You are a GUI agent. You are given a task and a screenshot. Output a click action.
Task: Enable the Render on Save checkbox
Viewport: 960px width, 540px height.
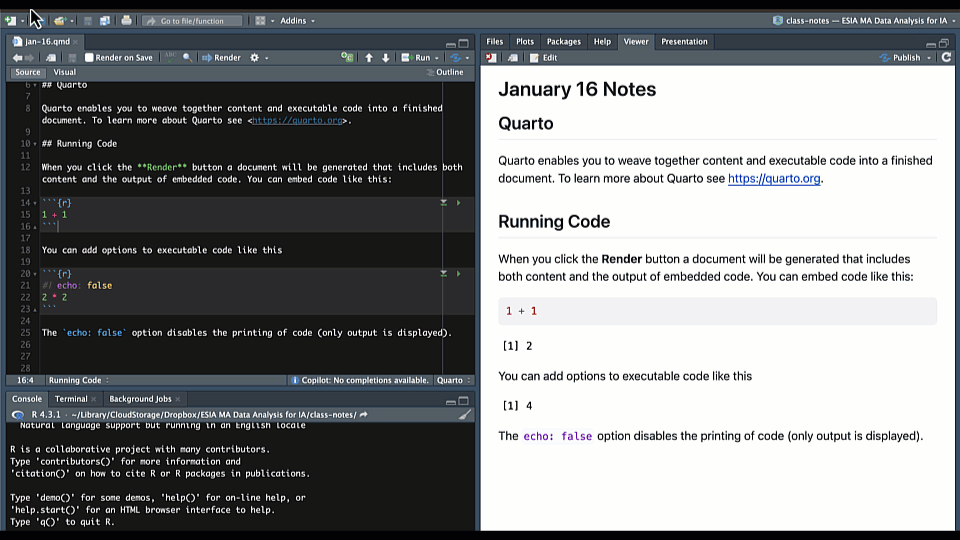89,58
